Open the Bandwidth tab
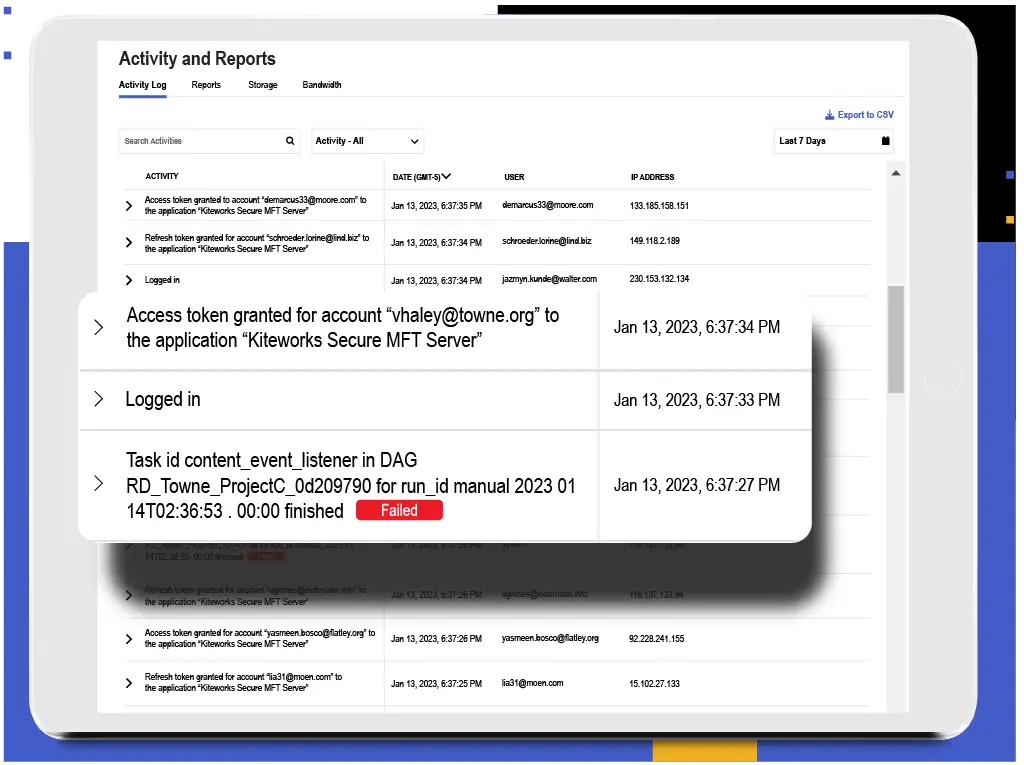Screen dimensions: 1024x765 point(321,85)
